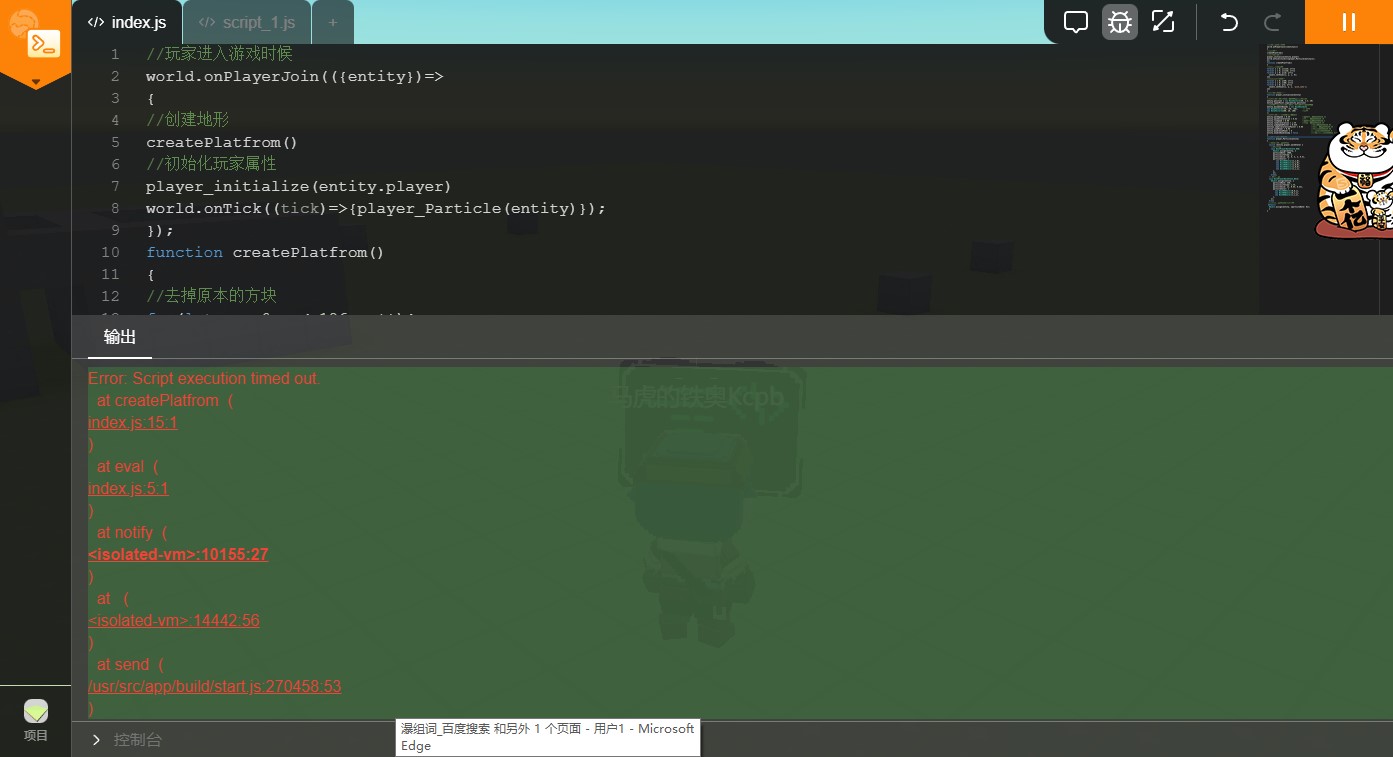1393x757 pixels.
Task: Open the chat bubble icon in the top bar
Action: click(1075, 22)
